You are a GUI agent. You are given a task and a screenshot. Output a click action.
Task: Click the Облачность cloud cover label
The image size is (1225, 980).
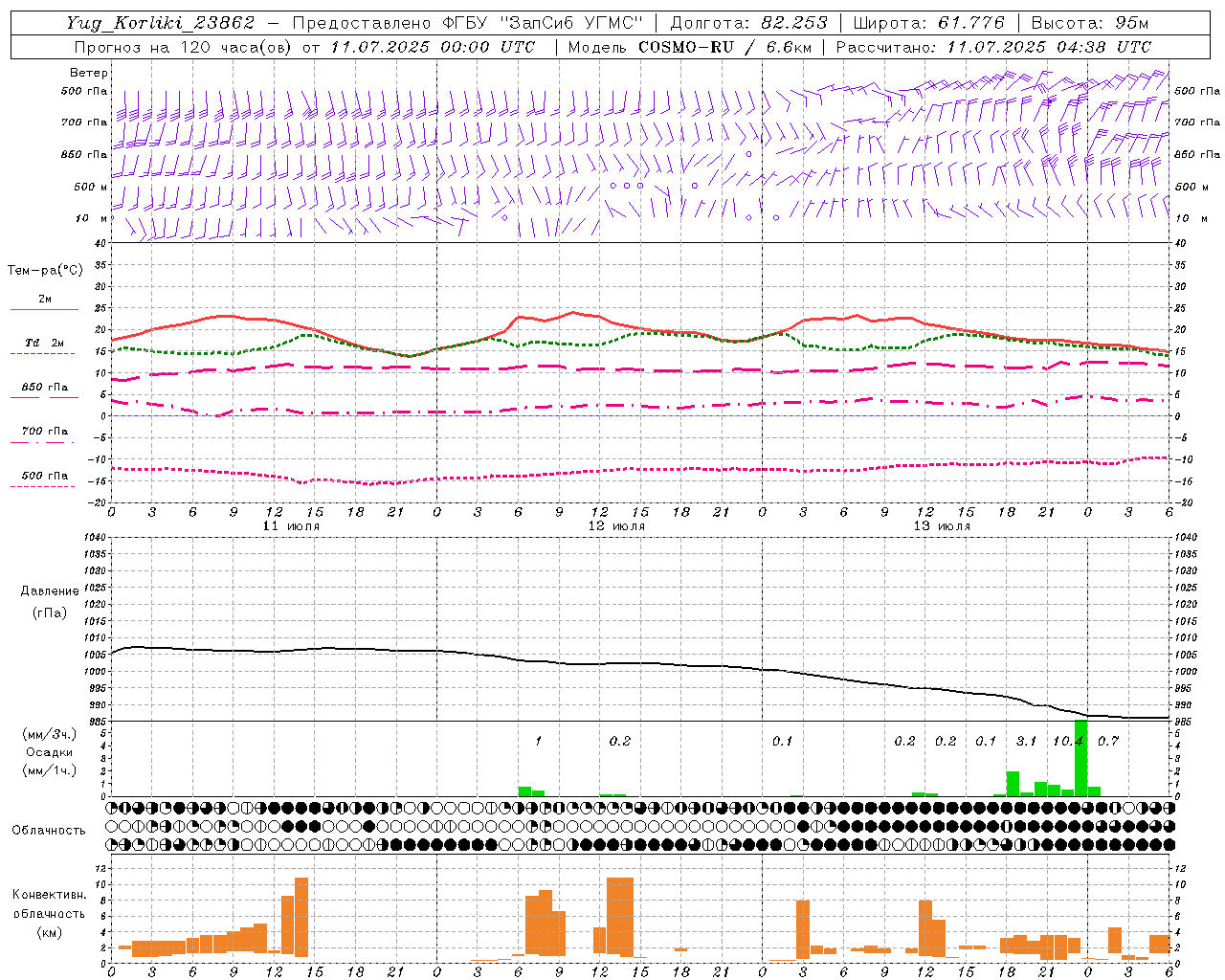(49, 831)
